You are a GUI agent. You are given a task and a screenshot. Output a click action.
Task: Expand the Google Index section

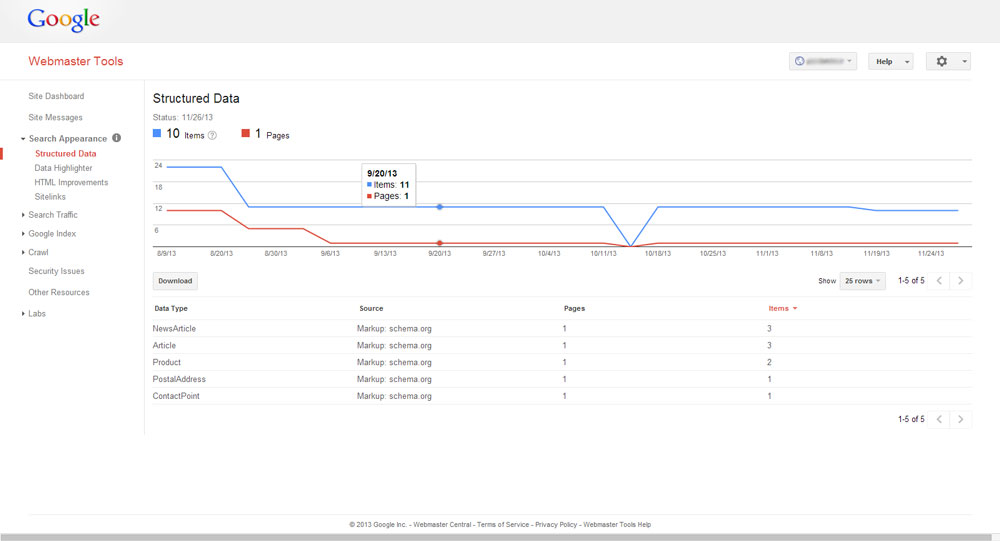click(x=51, y=234)
